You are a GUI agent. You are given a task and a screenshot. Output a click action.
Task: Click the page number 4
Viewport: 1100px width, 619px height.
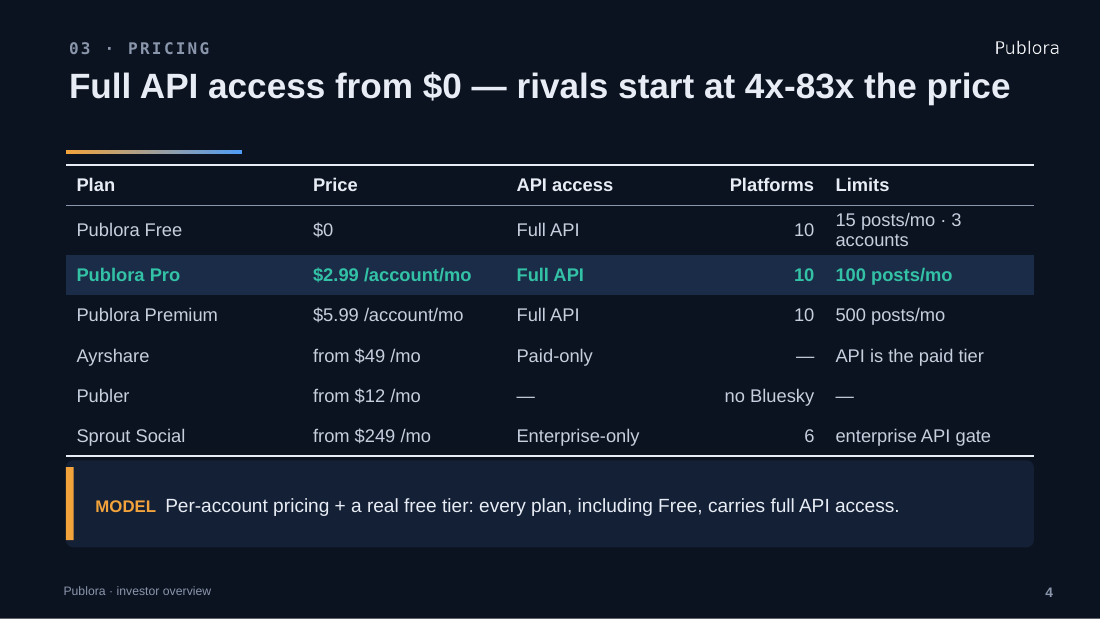click(1049, 592)
